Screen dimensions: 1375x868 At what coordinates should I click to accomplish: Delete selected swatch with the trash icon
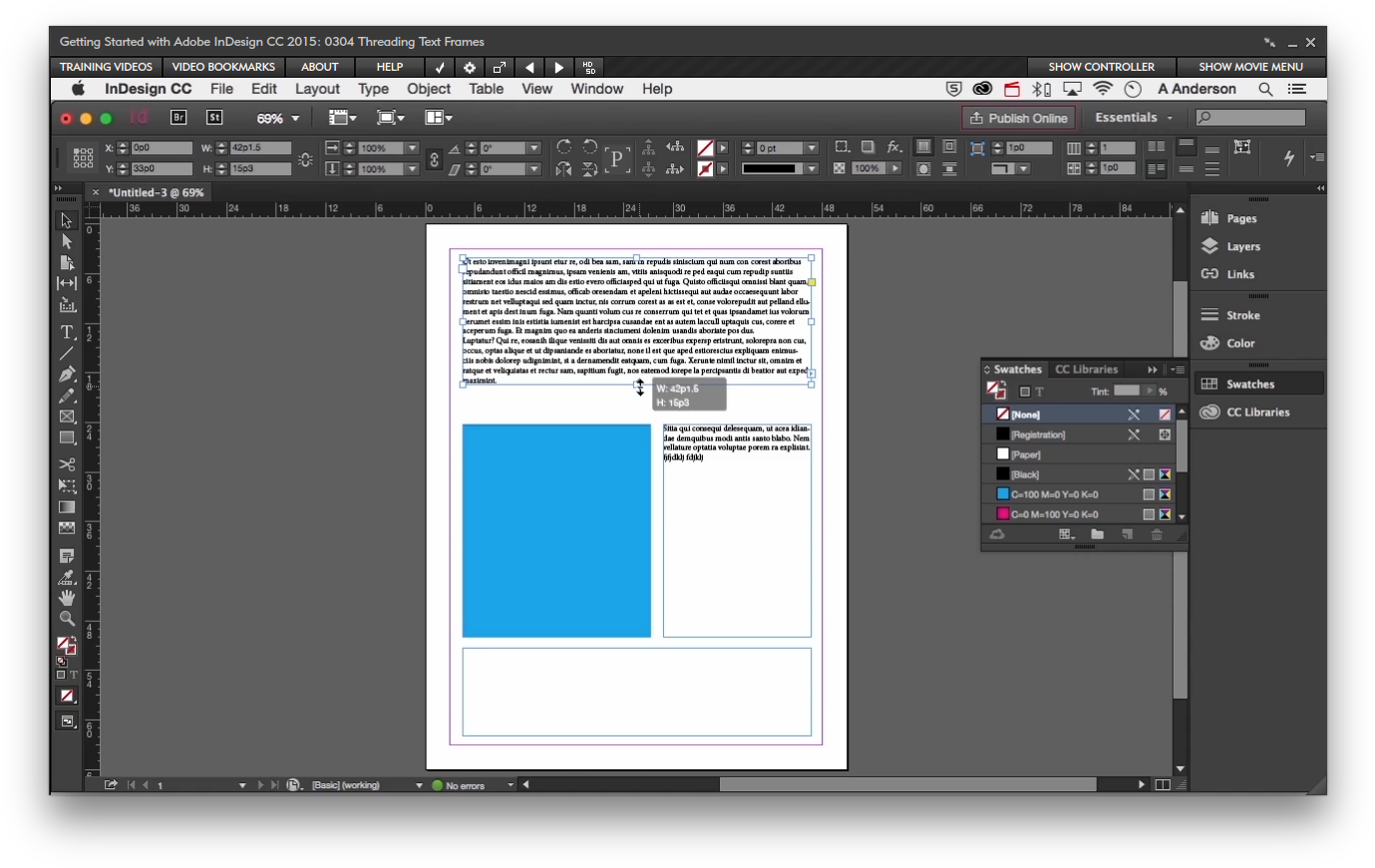click(x=1157, y=534)
